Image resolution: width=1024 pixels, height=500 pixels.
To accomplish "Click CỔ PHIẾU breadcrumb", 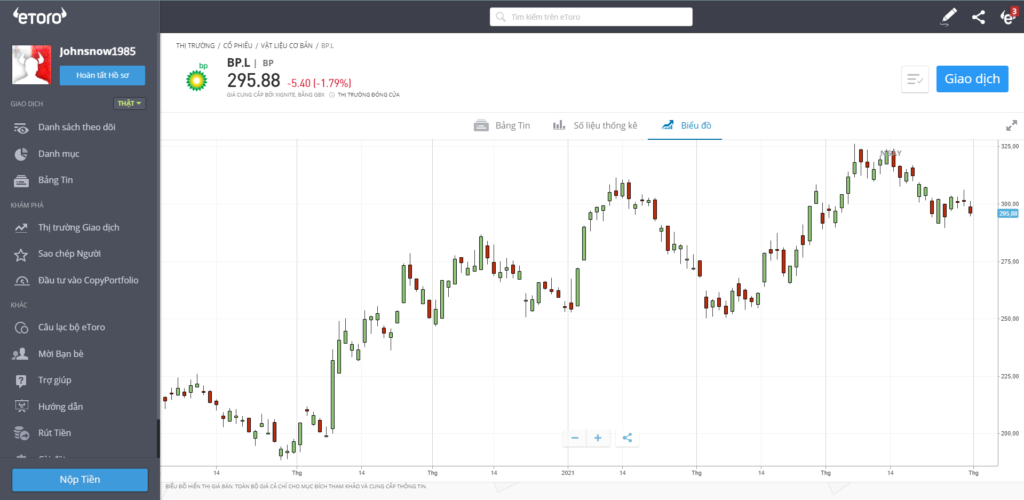I will coord(238,46).
